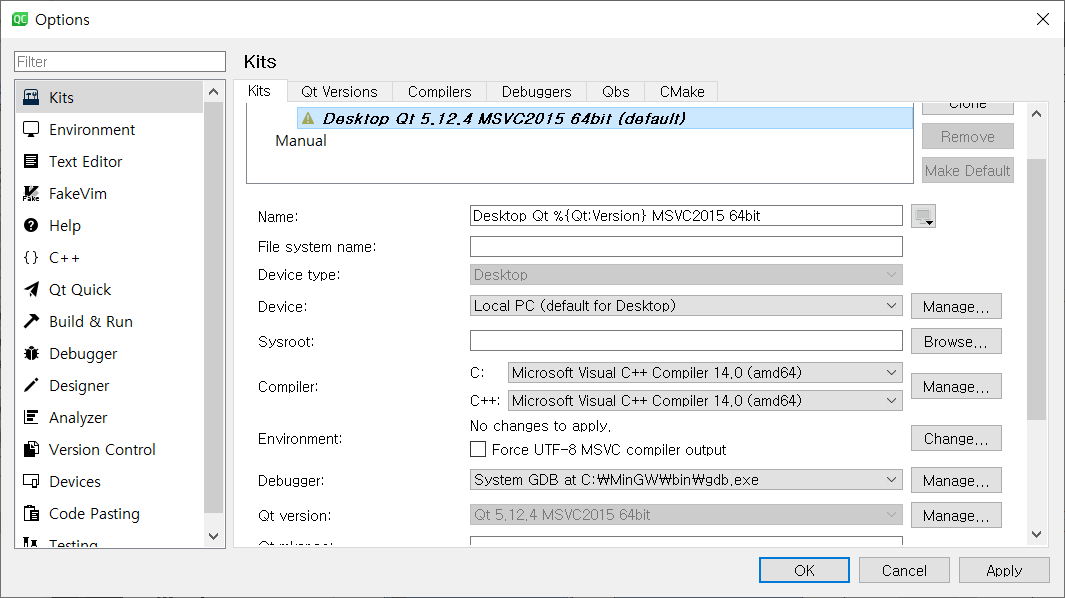Click Manage button next to Device
The image size is (1065, 598).
956,306
